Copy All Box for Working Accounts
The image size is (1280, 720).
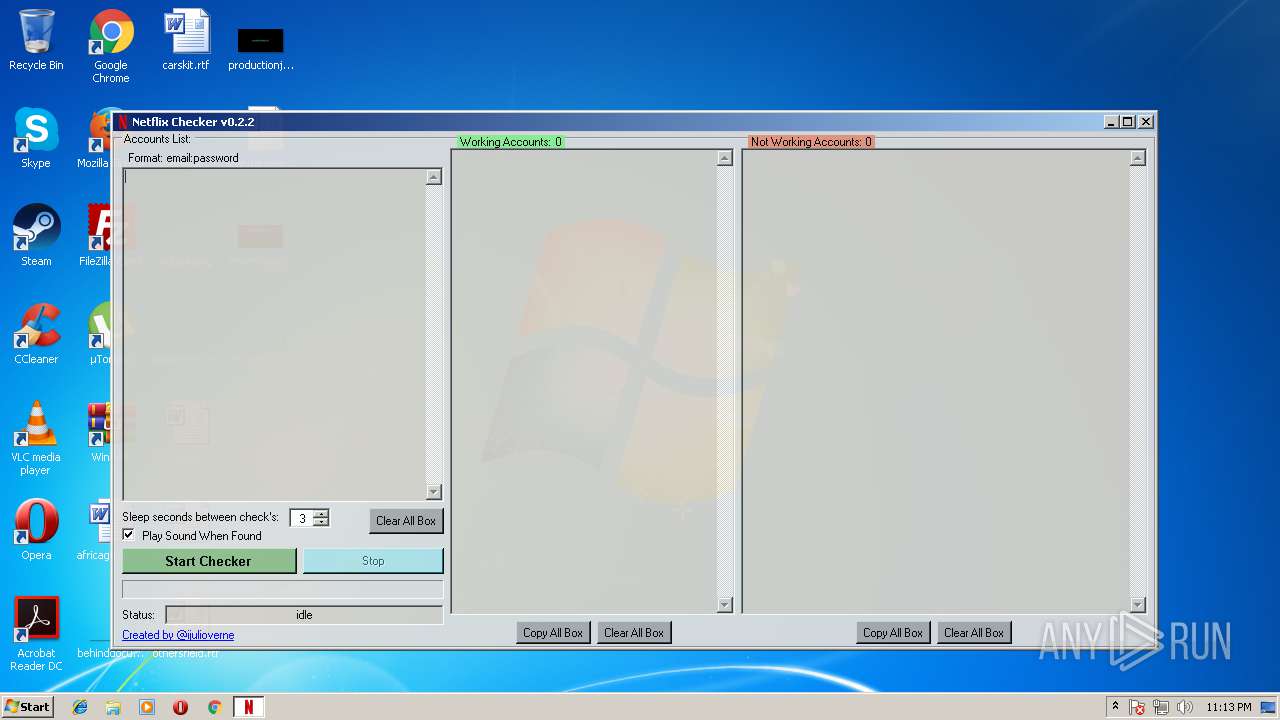coord(553,633)
